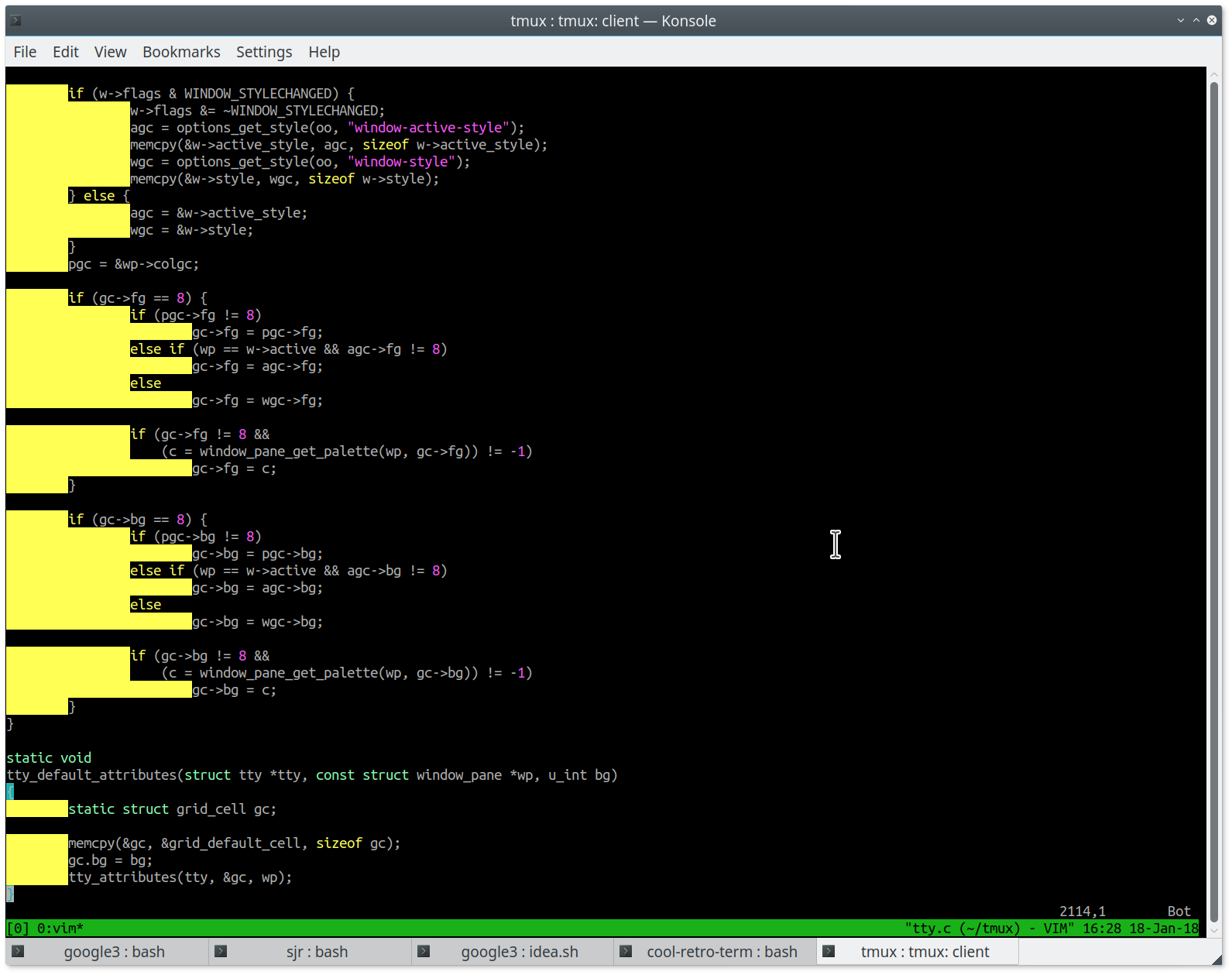
Task: Open the Settings menu
Action: pyautogui.click(x=264, y=52)
